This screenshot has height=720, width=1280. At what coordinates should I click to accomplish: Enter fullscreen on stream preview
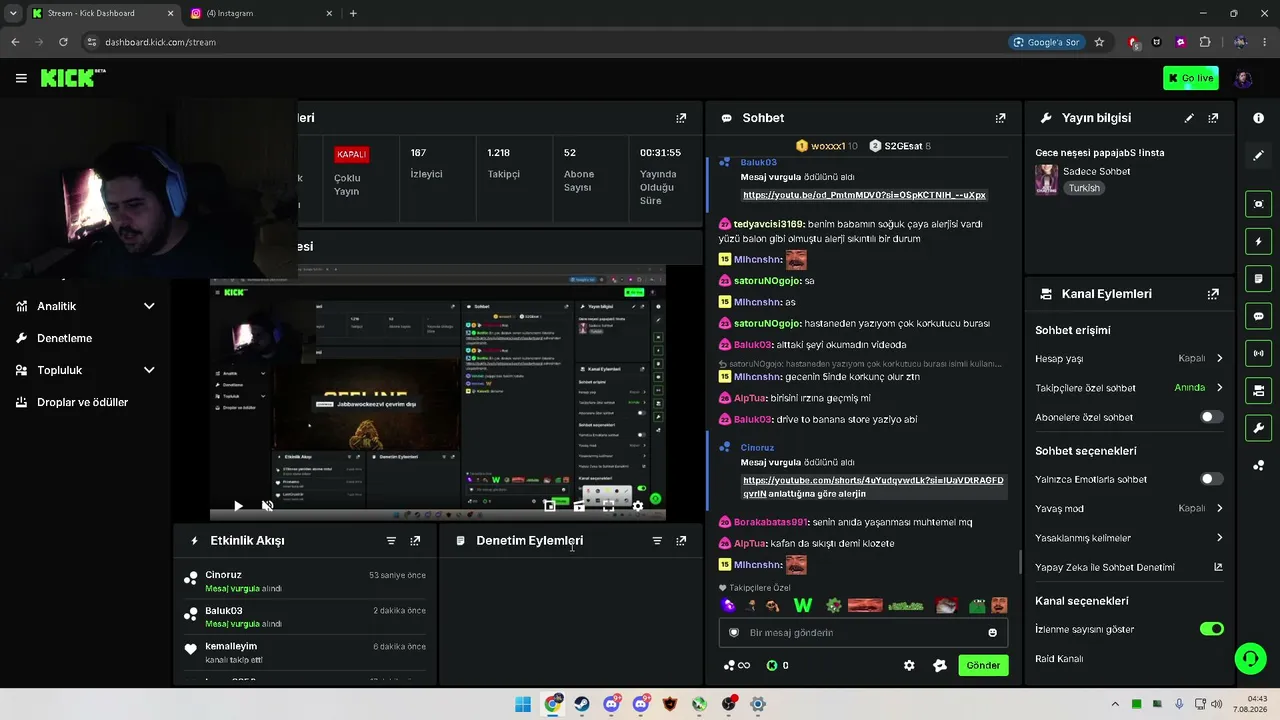click(608, 506)
